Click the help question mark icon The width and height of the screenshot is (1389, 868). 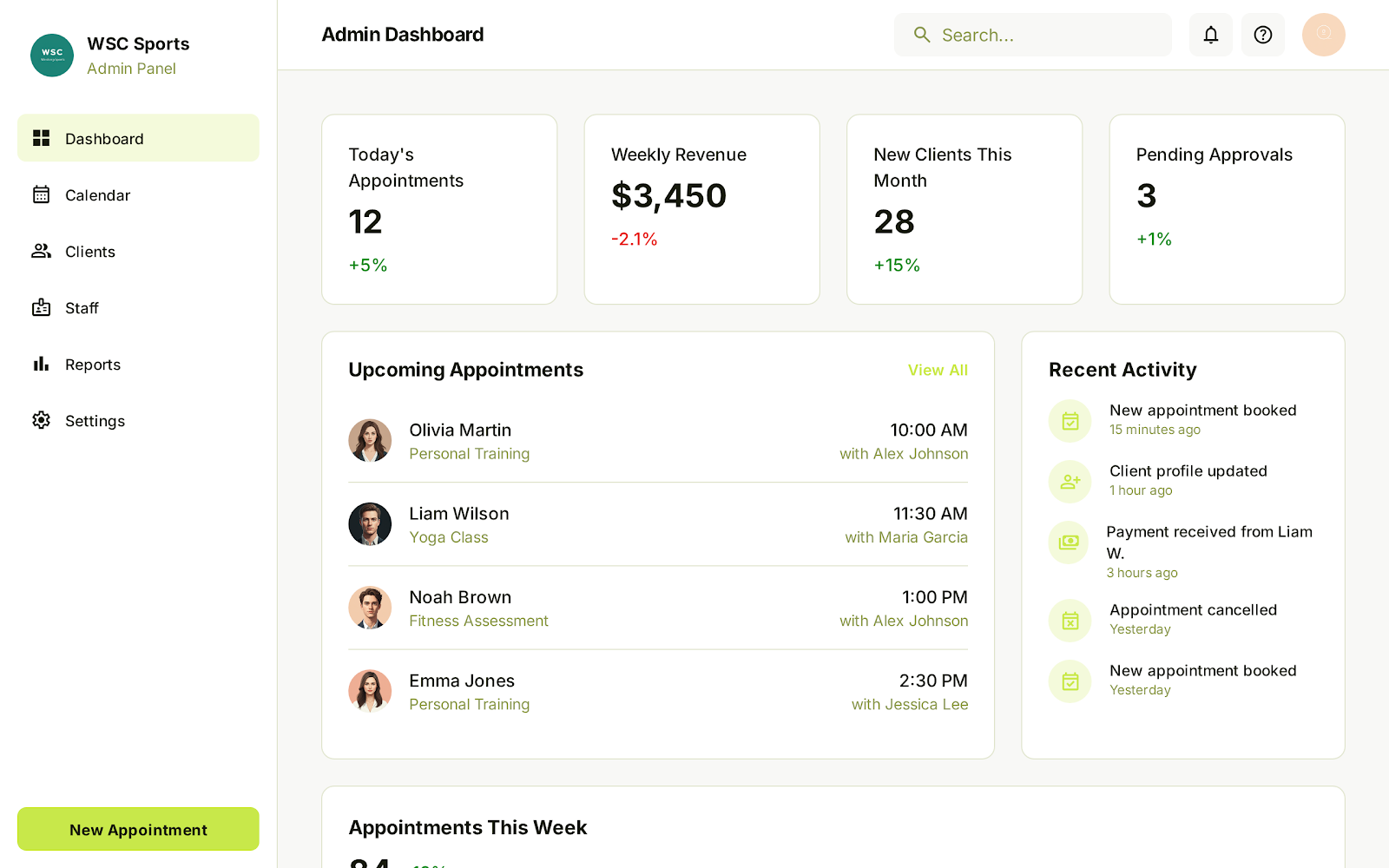click(1262, 35)
